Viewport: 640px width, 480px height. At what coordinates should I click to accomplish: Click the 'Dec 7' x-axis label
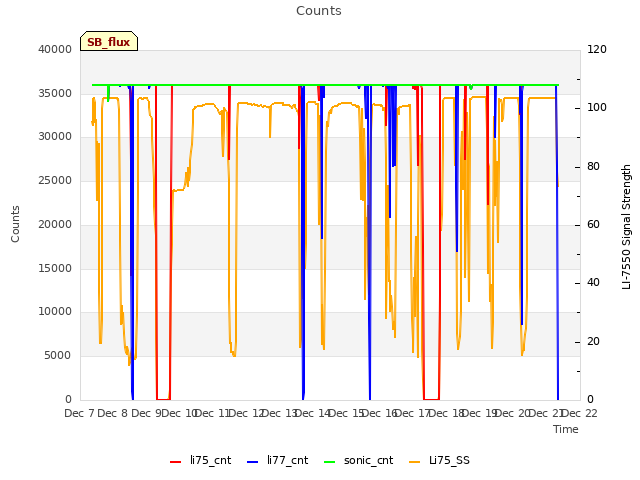point(80,413)
